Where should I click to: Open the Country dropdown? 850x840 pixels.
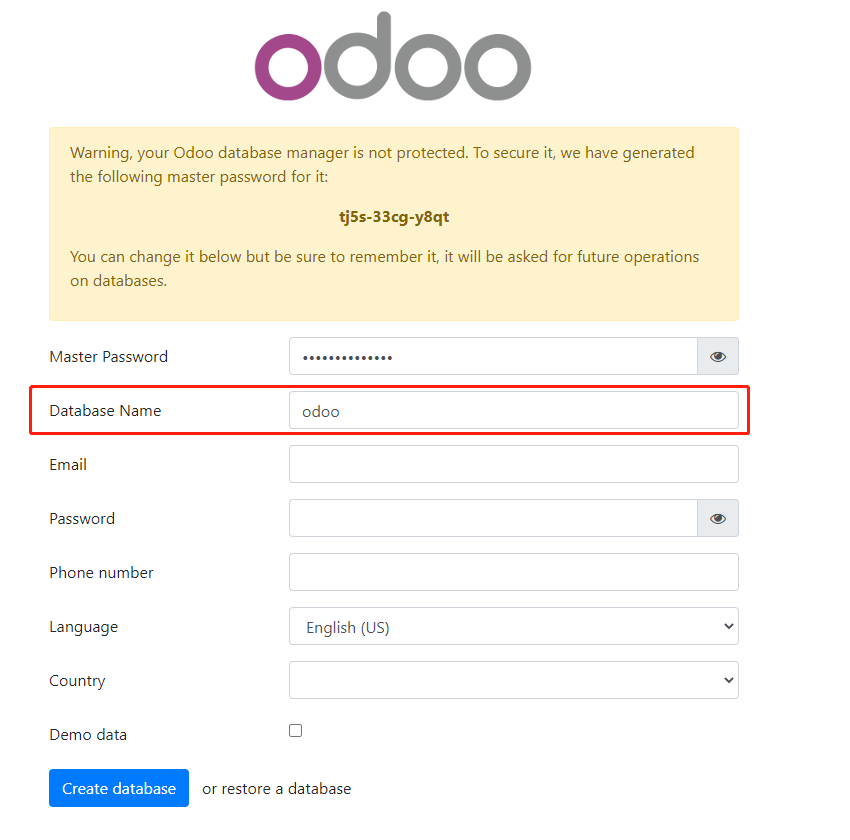tap(513, 680)
